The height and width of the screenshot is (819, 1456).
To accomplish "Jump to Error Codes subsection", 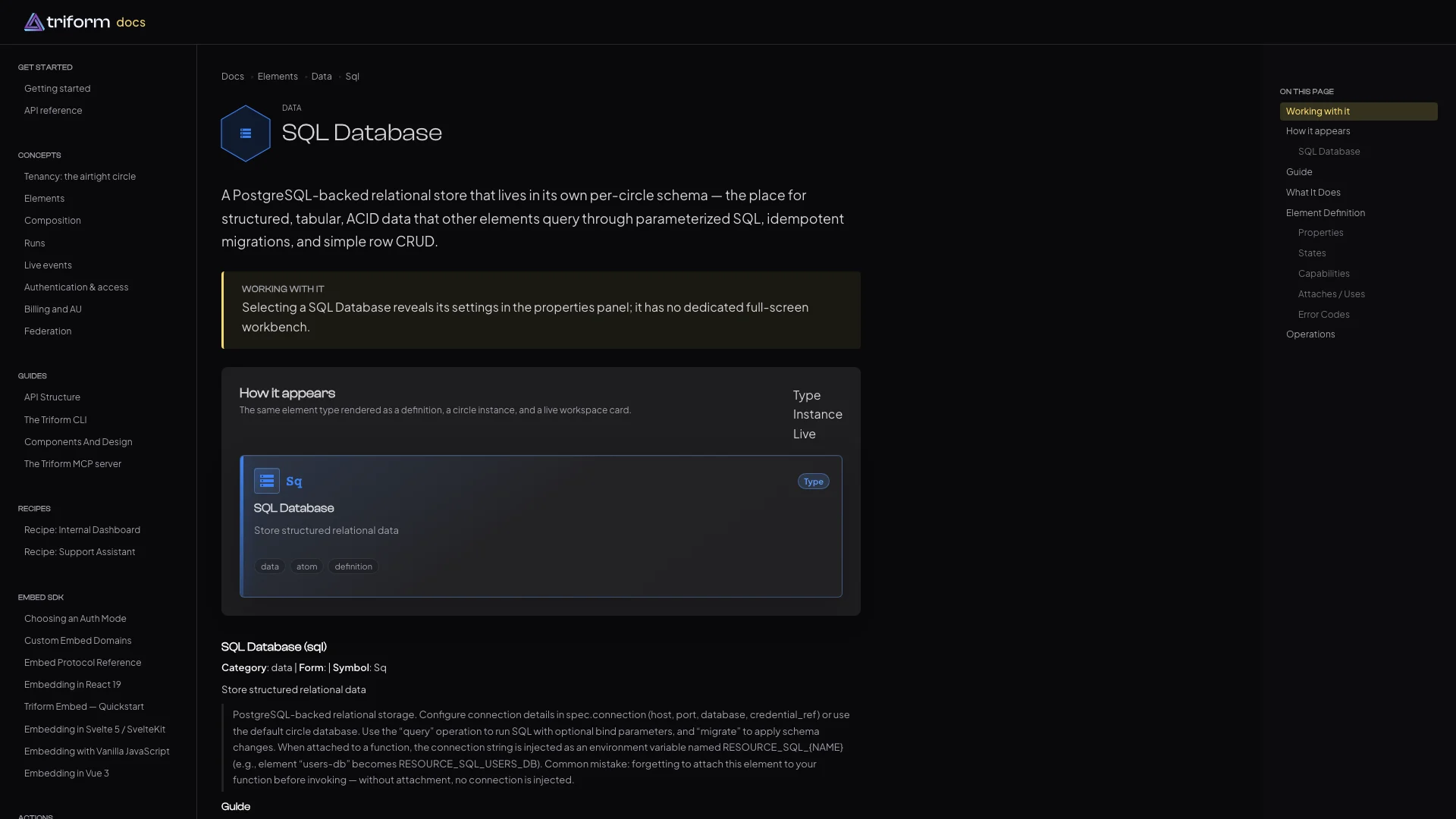I will 1323,315.
